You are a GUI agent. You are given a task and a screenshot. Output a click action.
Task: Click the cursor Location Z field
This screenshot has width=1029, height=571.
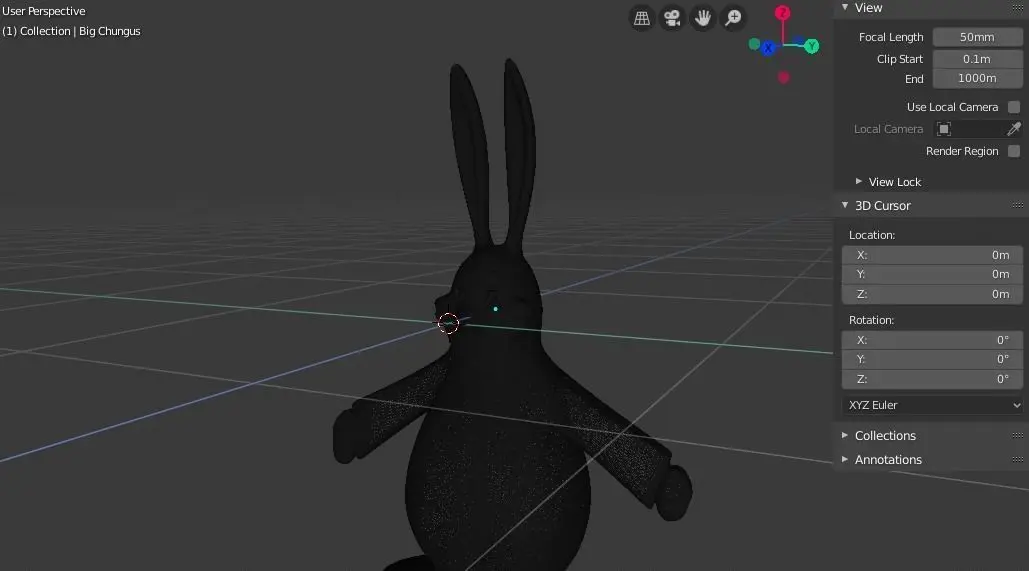pos(933,294)
